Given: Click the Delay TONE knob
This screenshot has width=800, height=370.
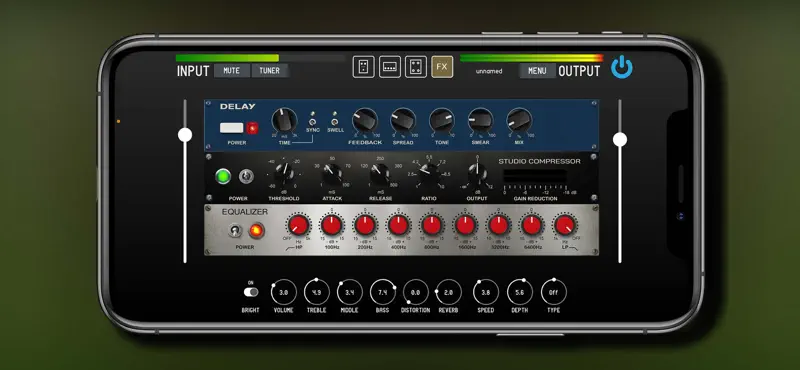Looking at the screenshot, I should (x=442, y=120).
